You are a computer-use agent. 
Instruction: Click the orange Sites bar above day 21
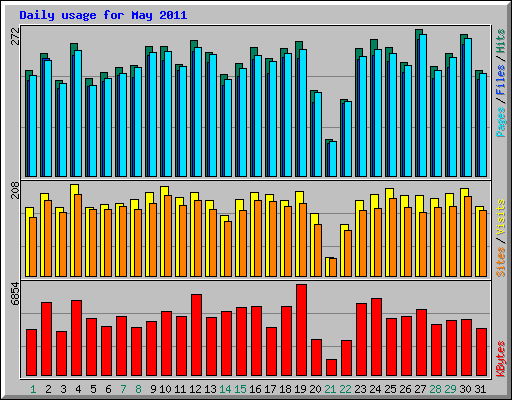333,267
